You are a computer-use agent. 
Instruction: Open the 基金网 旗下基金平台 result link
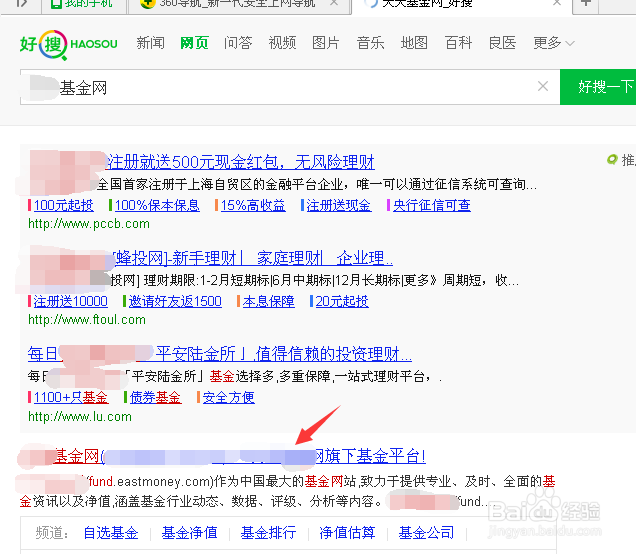(x=239, y=456)
